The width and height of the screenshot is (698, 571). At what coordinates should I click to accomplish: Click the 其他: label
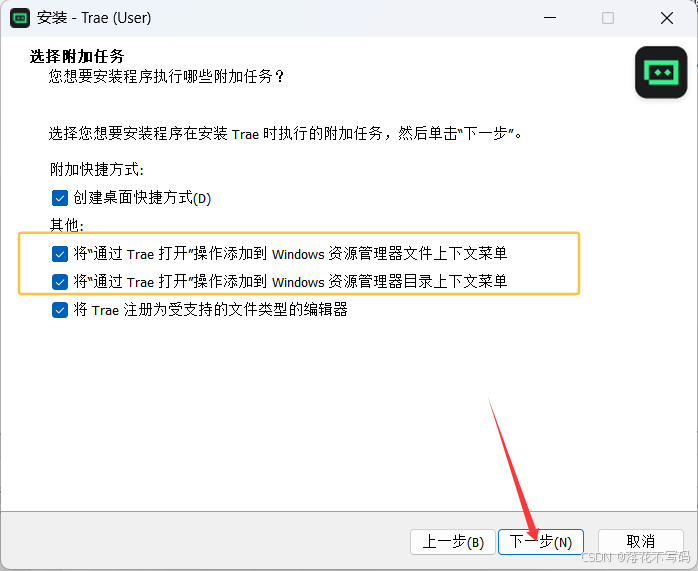pos(67,225)
